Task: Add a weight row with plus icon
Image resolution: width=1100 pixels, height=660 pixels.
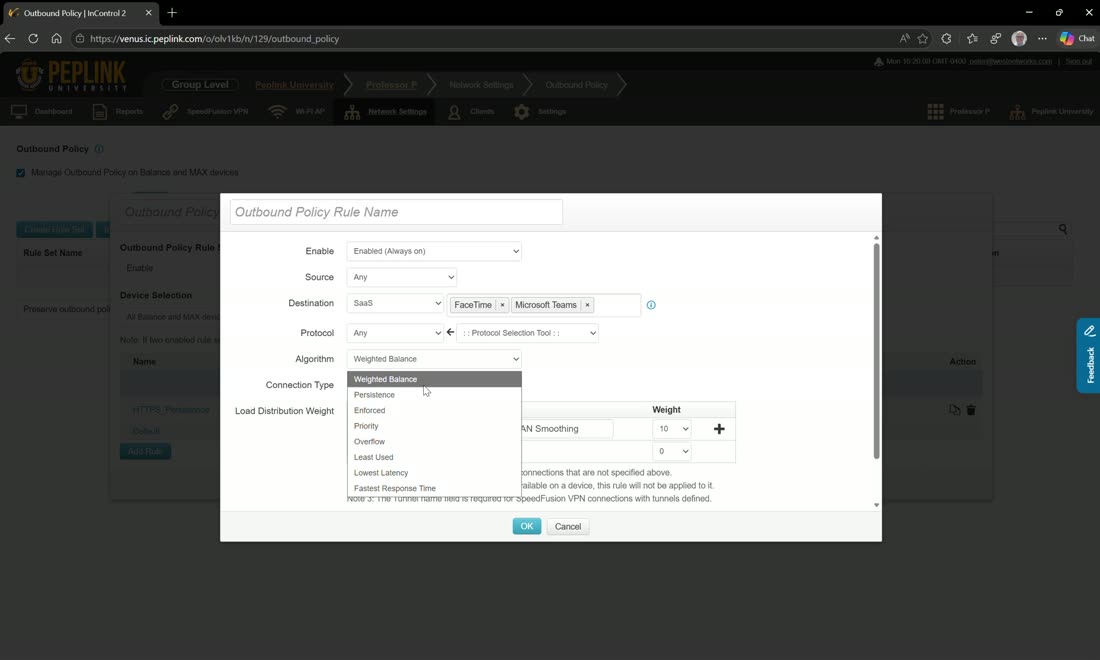Action: coord(719,429)
